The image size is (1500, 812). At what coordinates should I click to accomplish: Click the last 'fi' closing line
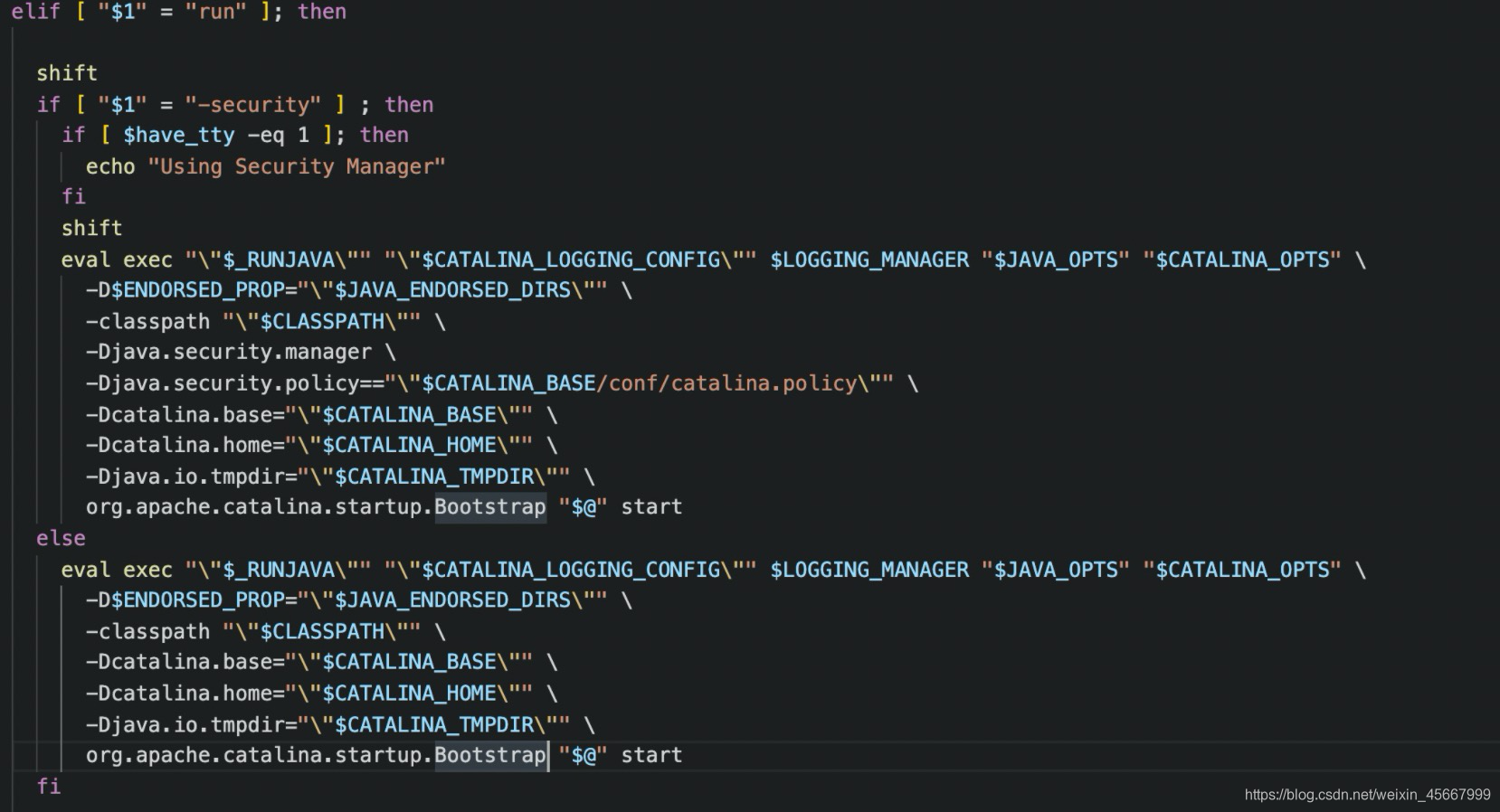[x=49, y=786]
